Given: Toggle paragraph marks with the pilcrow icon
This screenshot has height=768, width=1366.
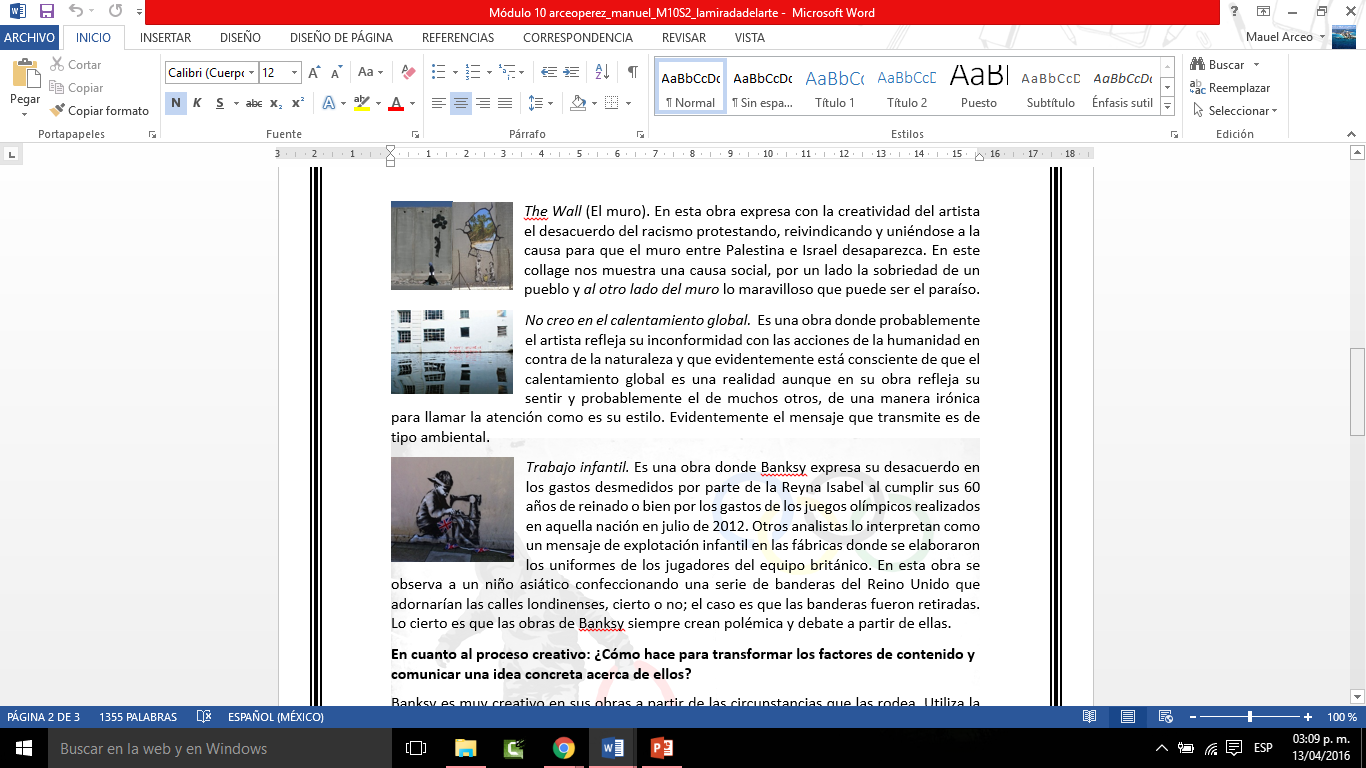Looking at the screenshot, I should [632, 72].
